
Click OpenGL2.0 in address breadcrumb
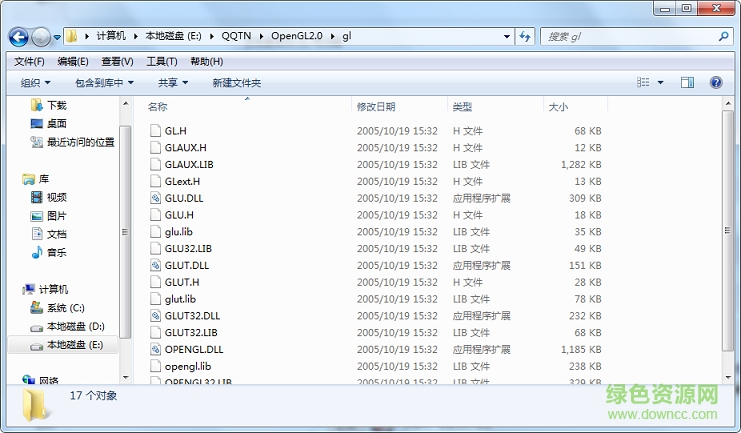(297, 36)
